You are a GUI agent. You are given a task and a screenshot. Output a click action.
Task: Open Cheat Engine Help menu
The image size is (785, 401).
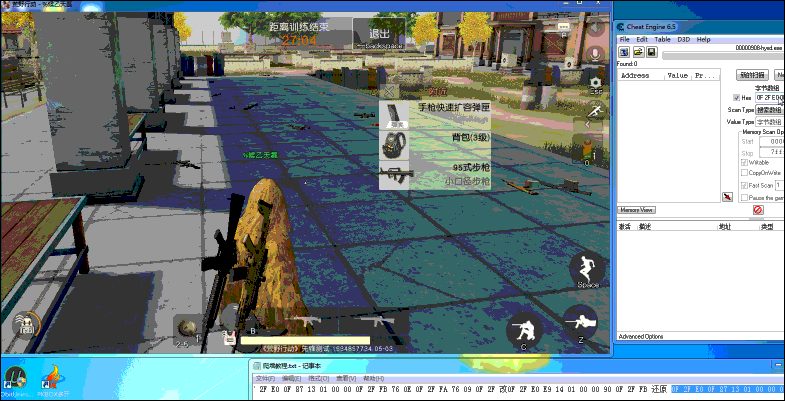click(x=703, y=39)
